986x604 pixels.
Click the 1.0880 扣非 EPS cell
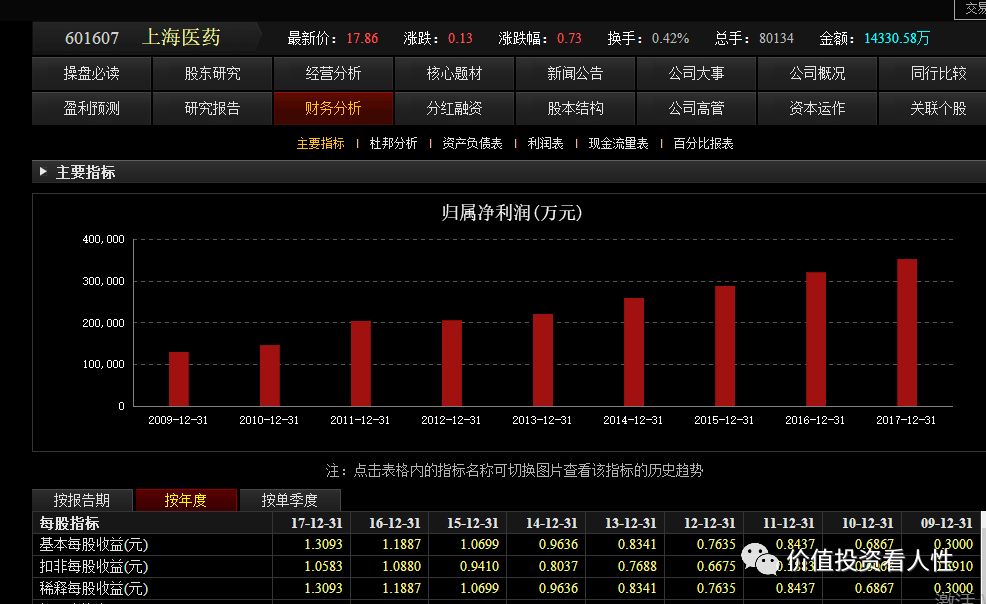click(x=402, y=566)
